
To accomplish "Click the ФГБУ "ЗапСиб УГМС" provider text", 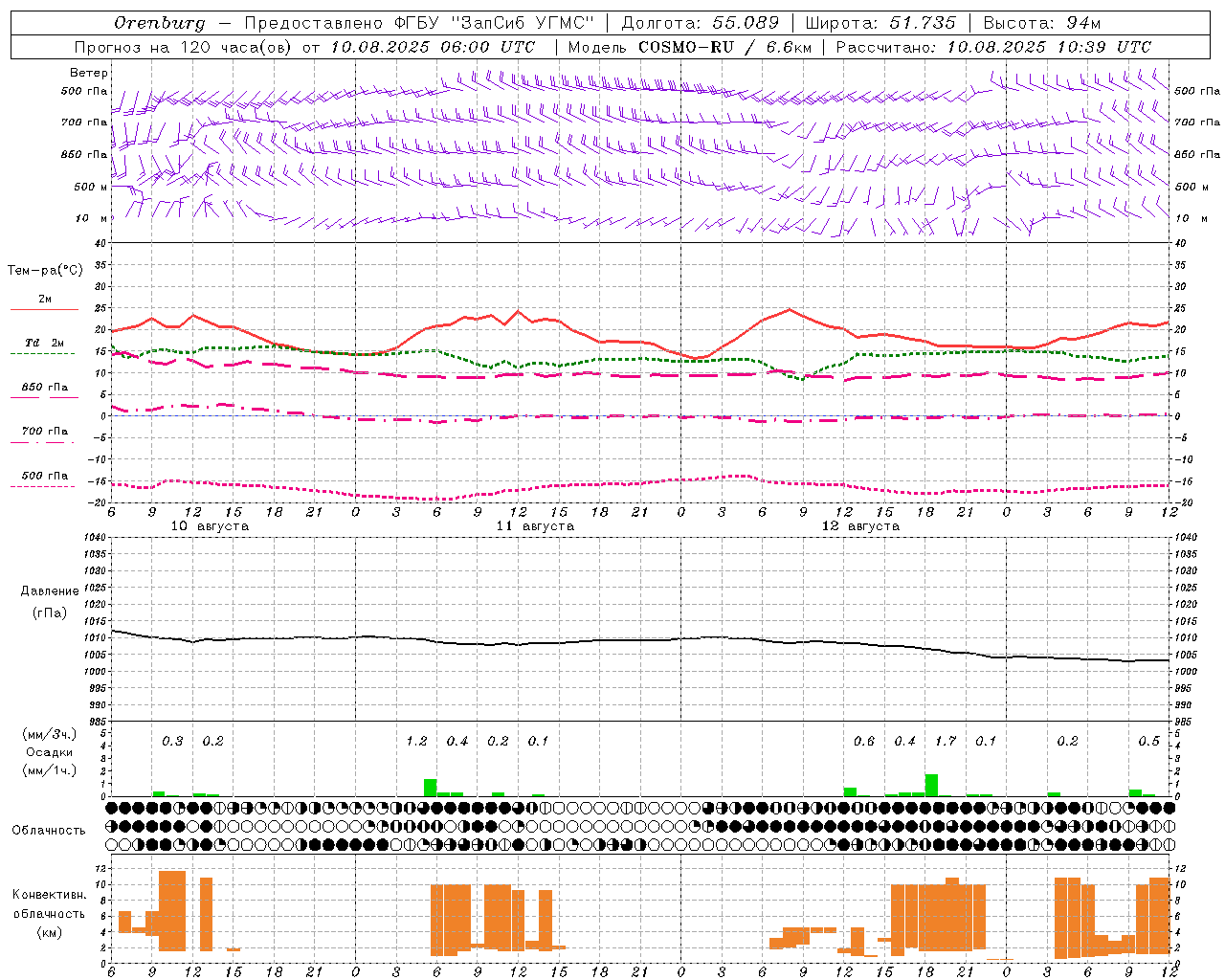I will pos(494,23).
